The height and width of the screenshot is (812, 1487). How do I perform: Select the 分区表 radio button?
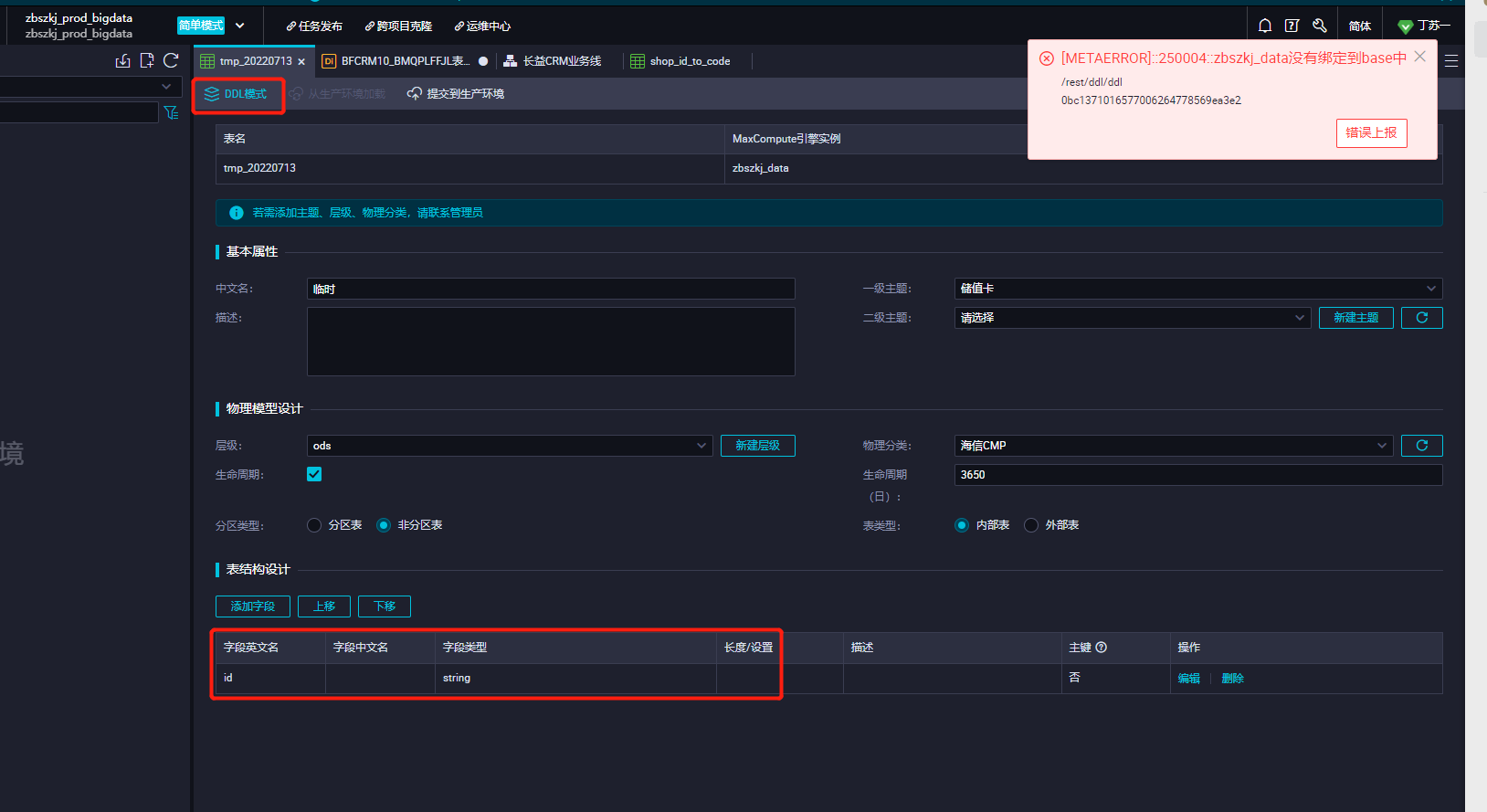tap(314, 525)
